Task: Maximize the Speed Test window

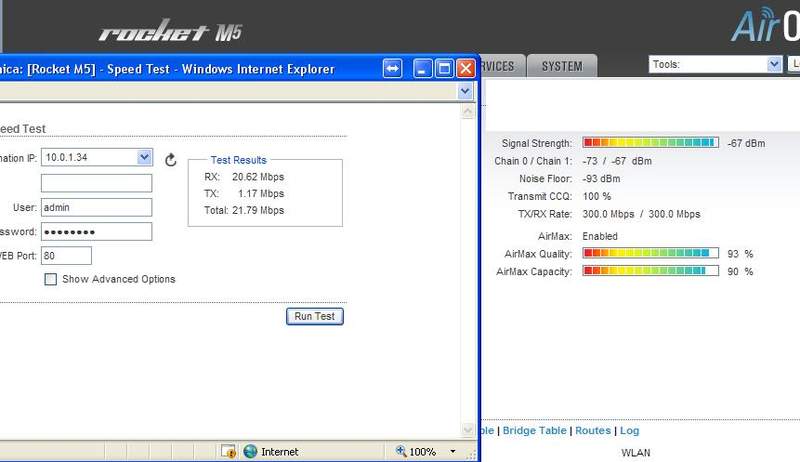Action: [444, 68]
